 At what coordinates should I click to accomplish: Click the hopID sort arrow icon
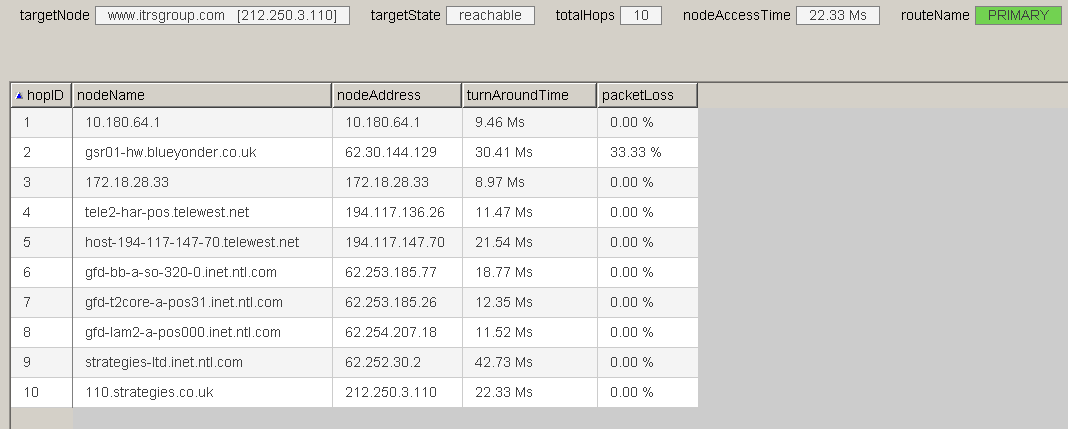pos(19,96)
